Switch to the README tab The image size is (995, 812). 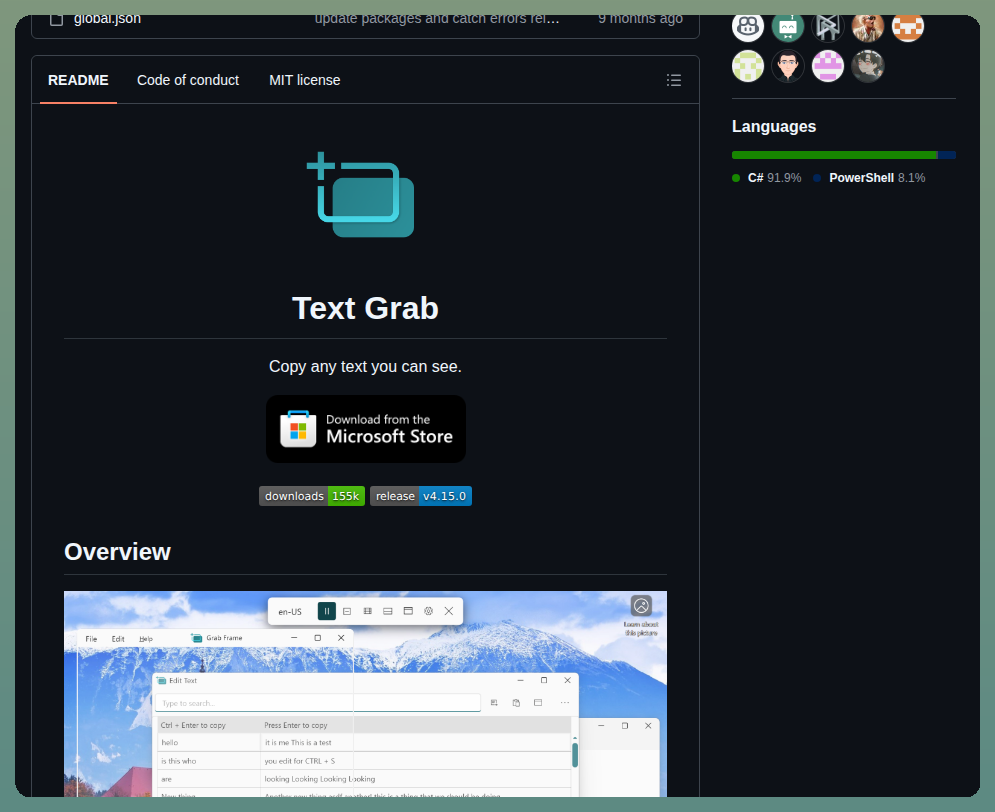point(78,80)
